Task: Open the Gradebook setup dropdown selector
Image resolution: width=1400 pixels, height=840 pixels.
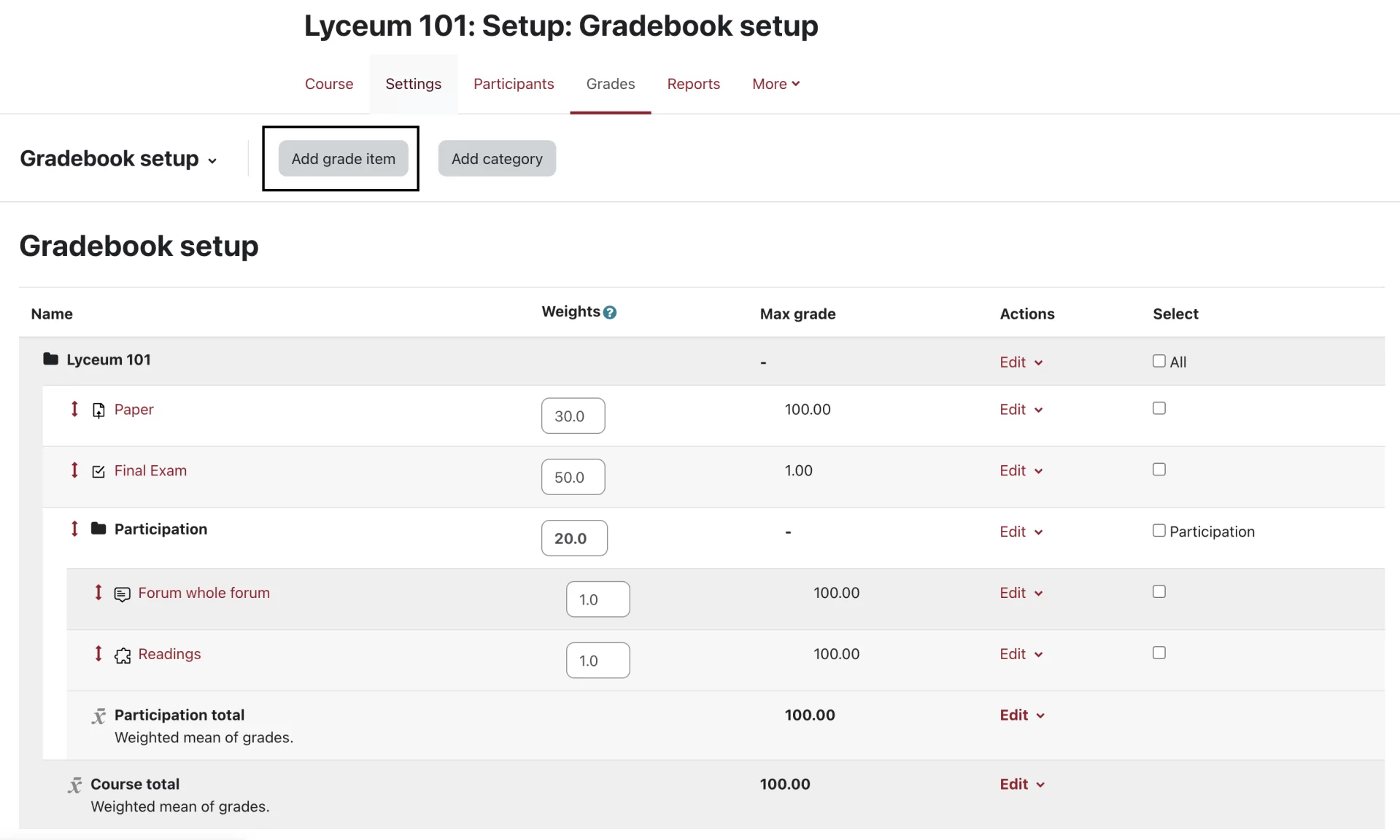Action: click(x=119, y=159)
